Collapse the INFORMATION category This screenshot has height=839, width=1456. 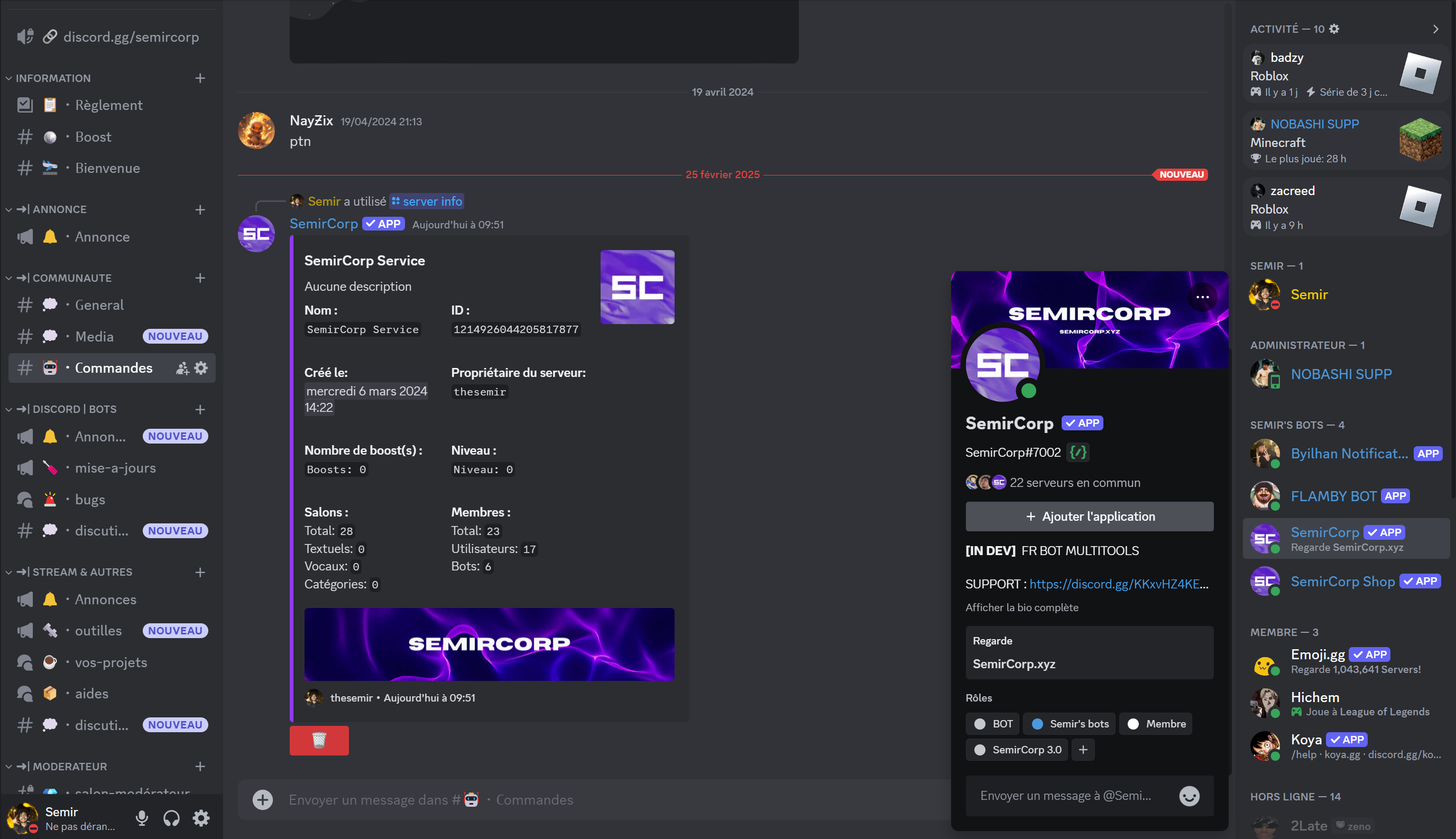tap(8, 78)
